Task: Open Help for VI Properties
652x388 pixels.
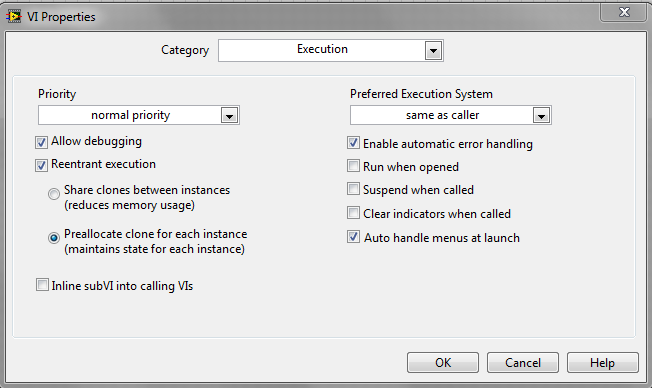Action: click(x=603, y=363)
